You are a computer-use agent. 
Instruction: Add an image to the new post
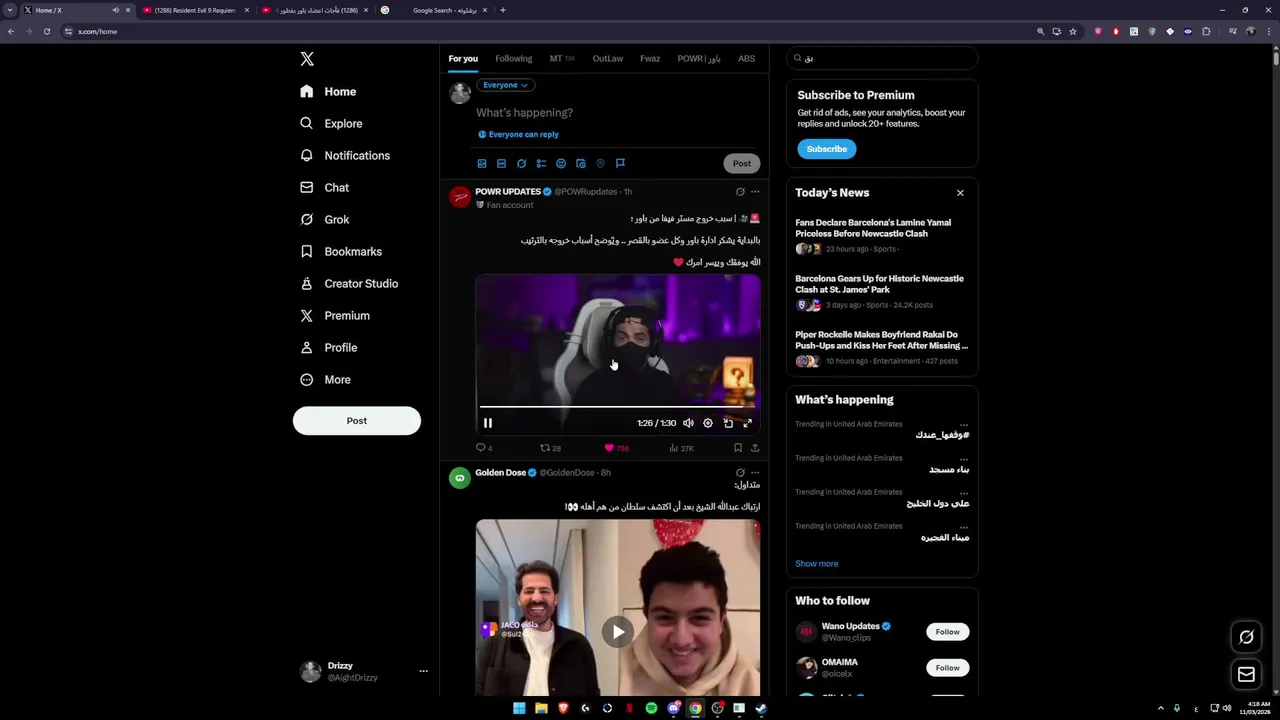(x=482, y=163)
